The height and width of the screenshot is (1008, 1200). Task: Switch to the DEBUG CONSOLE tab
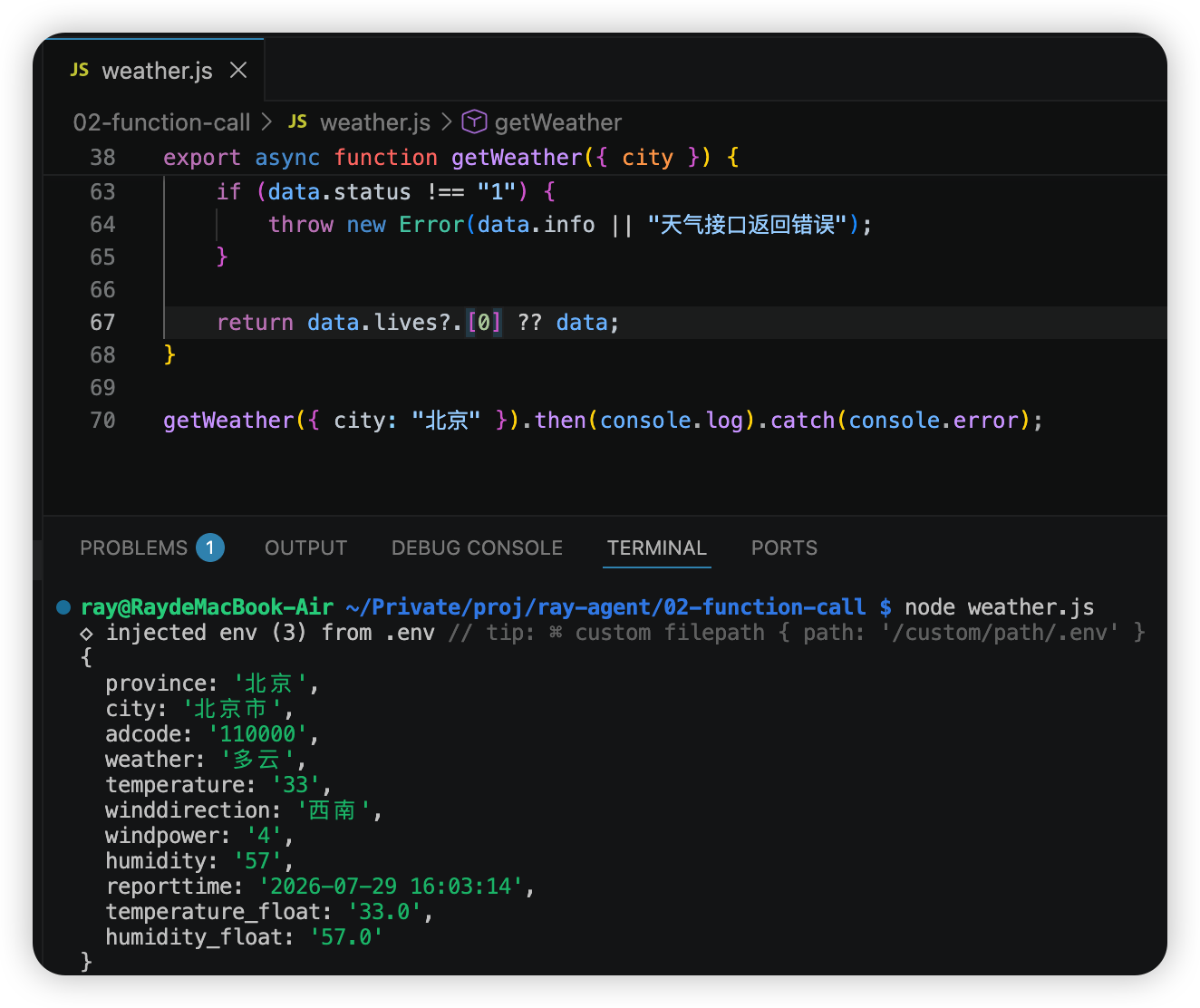tap(477, 548)
